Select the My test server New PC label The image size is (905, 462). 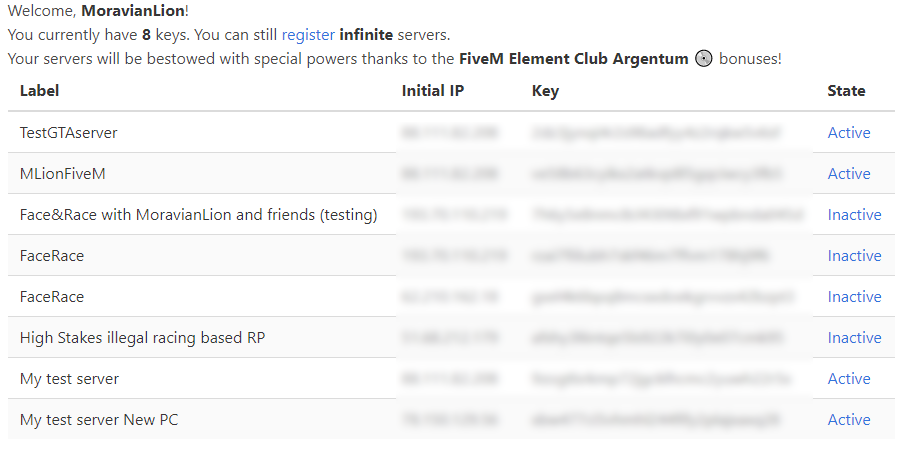(99, 420)
